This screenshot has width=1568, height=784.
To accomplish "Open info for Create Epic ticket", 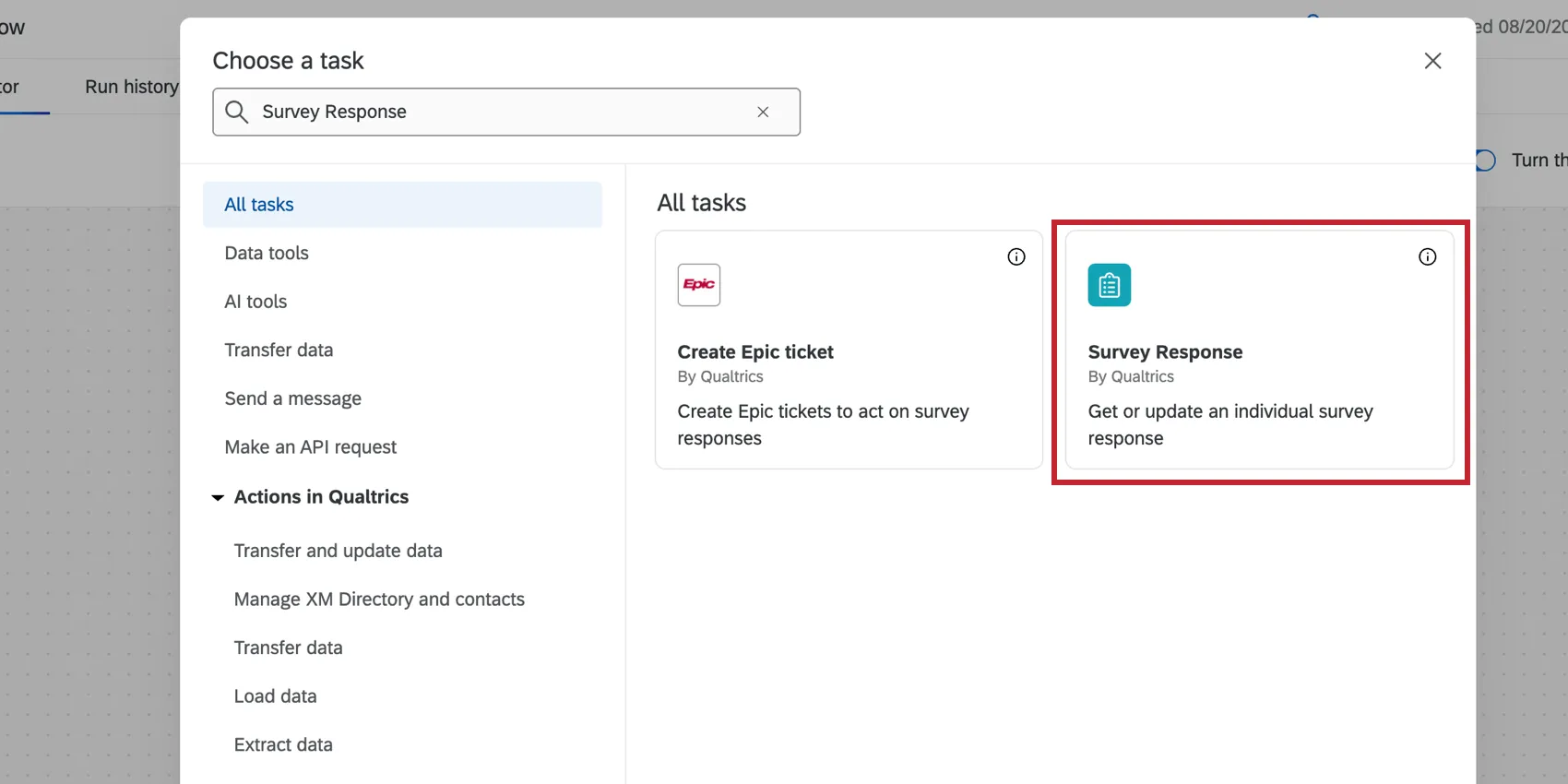I will (1016, 257).
